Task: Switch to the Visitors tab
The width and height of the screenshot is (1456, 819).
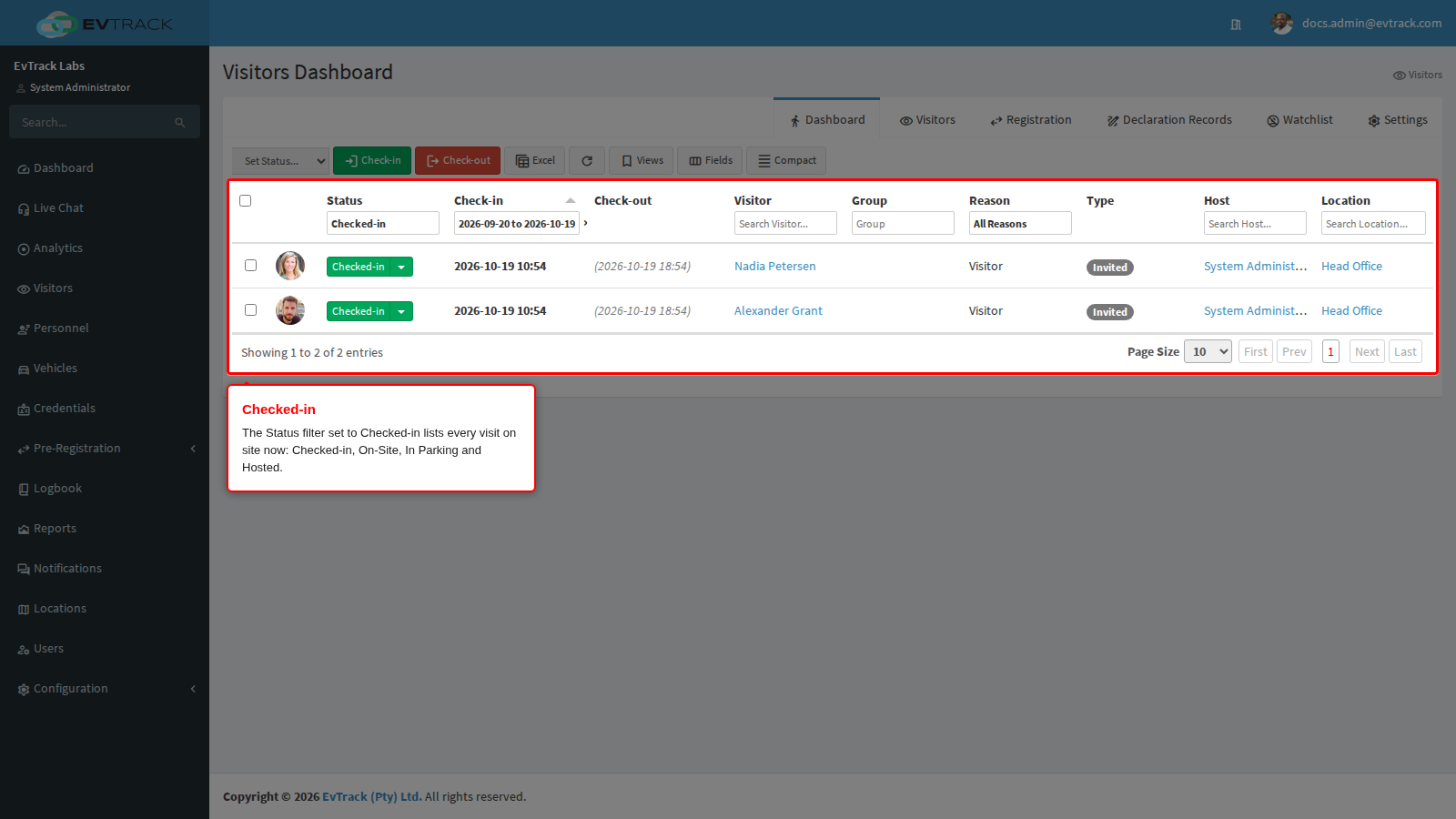Action: (x=927, y=120)
